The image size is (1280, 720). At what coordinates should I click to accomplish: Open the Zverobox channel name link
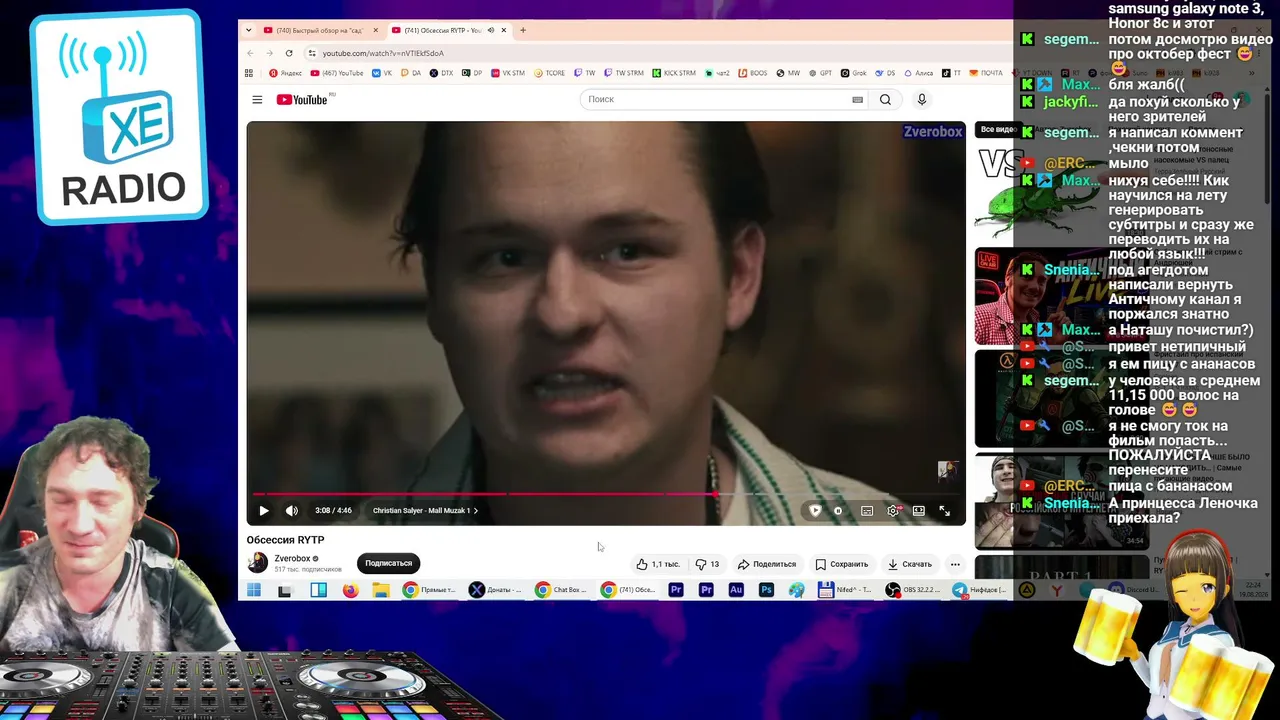tap(292, 558)
